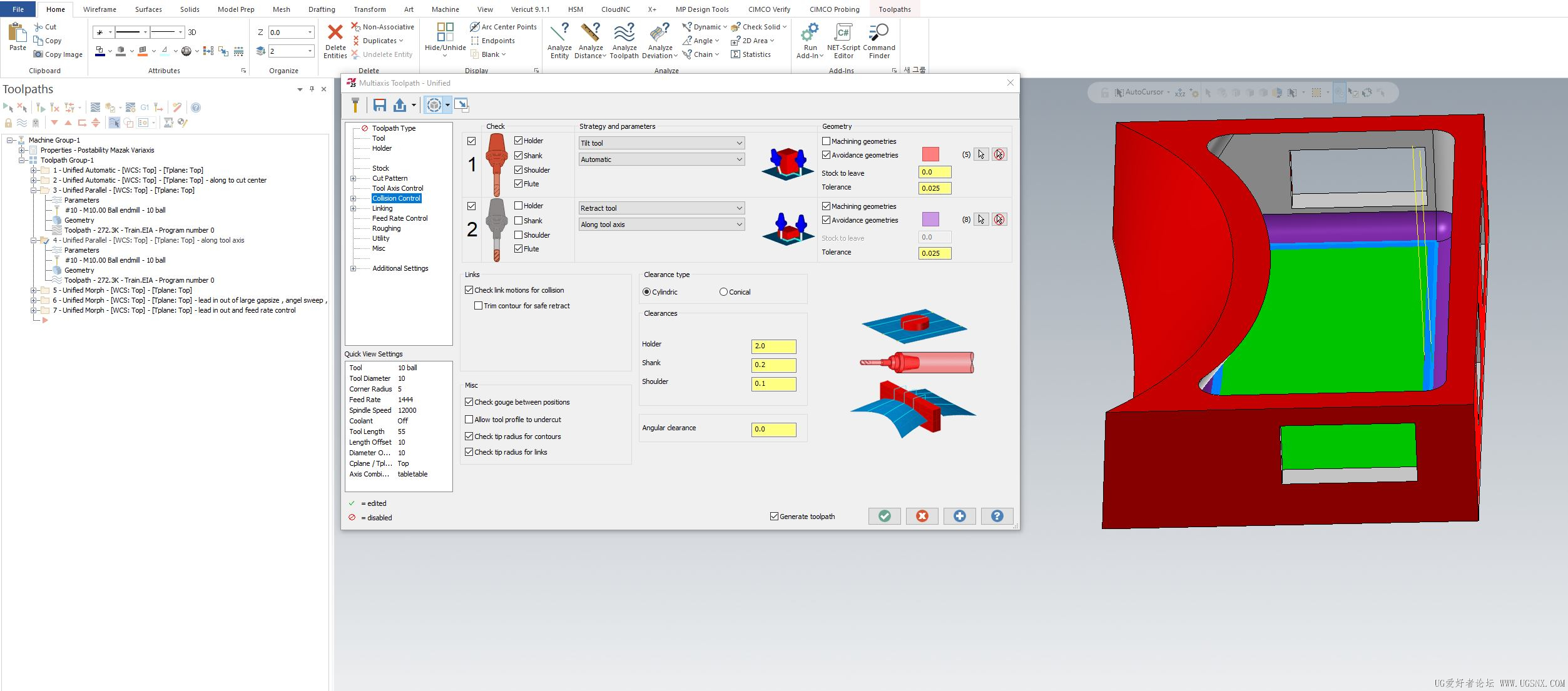The height and width of the screenshot is (691, 1568).
Task: Uncheck Check link motions for collision
Action: [469, 290]
